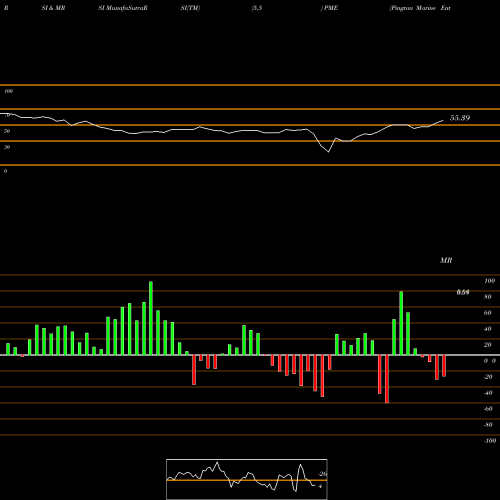Click the -26 label in the mini chart
Image resolution: width=500 pixels, height=500 pixels.
322,474
